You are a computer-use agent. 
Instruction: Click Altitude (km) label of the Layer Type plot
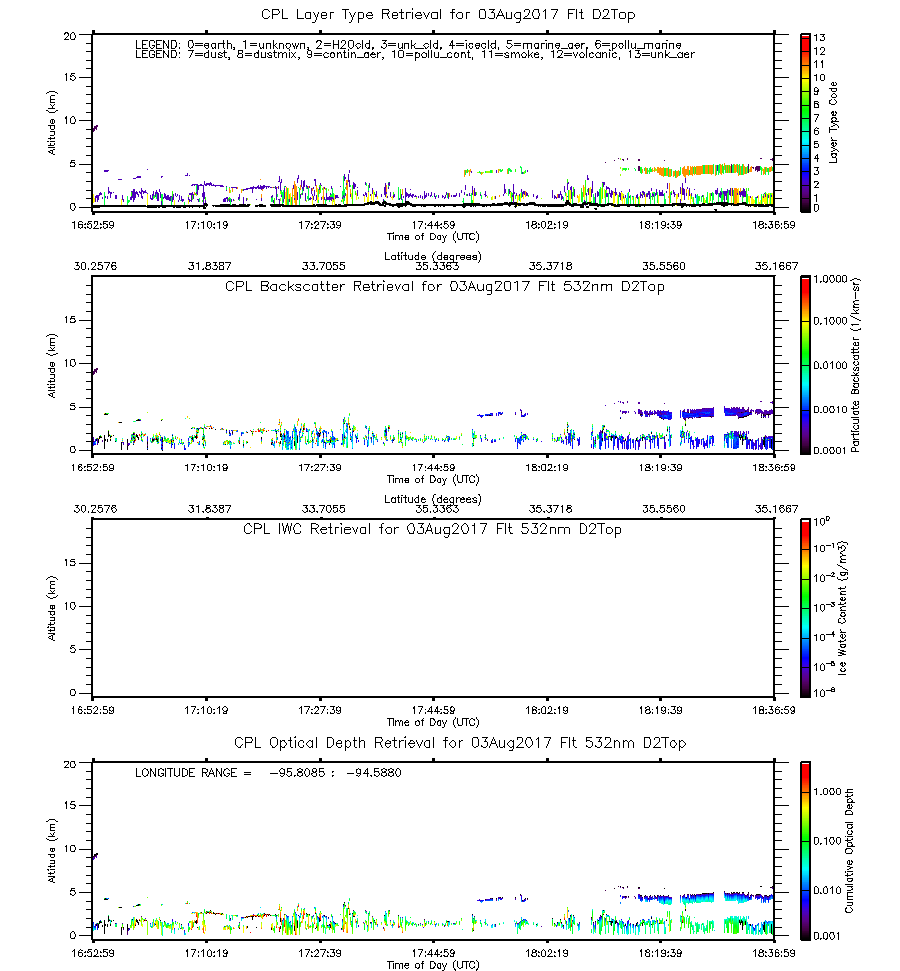[x=52, y=123]
